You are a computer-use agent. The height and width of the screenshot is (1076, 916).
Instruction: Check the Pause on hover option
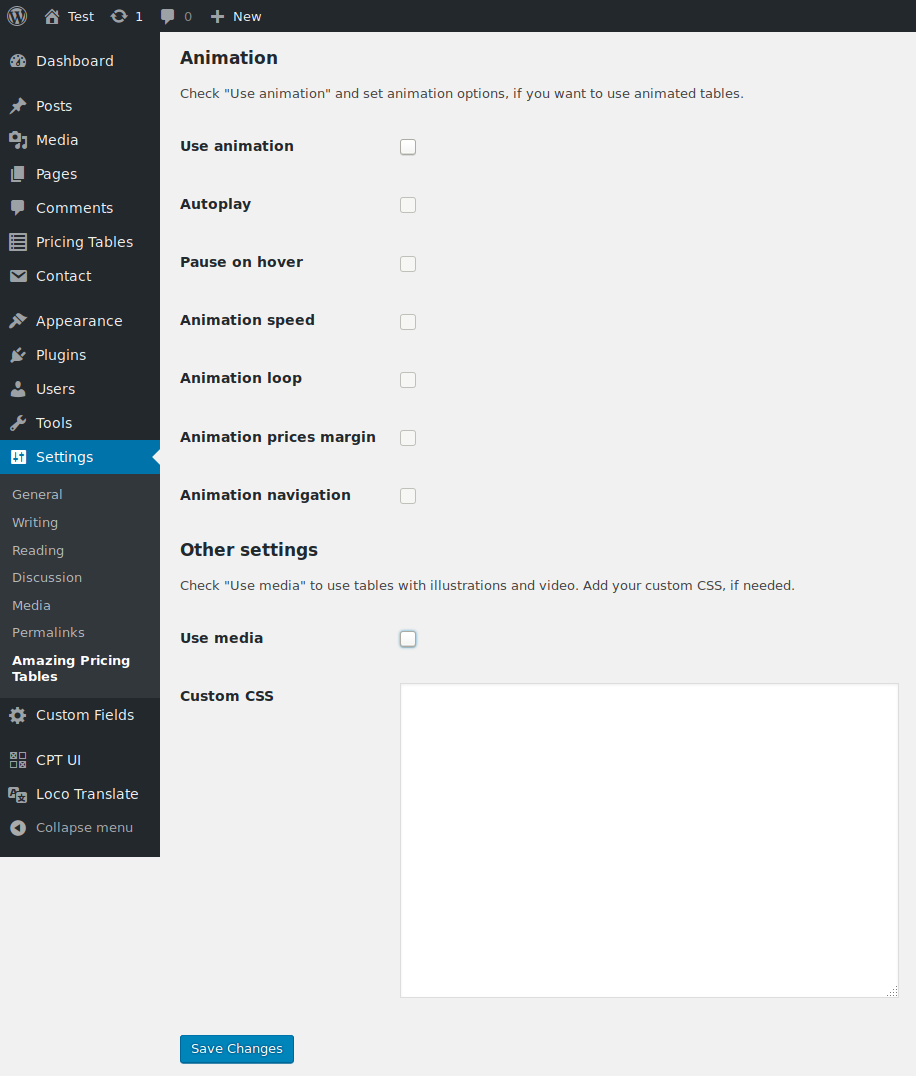pos(408,264)
